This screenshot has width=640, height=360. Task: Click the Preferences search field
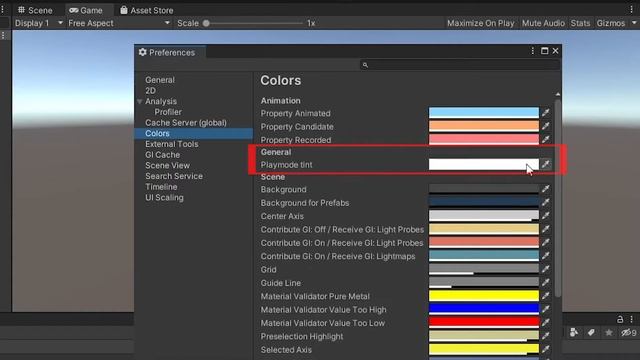point(460,65)
